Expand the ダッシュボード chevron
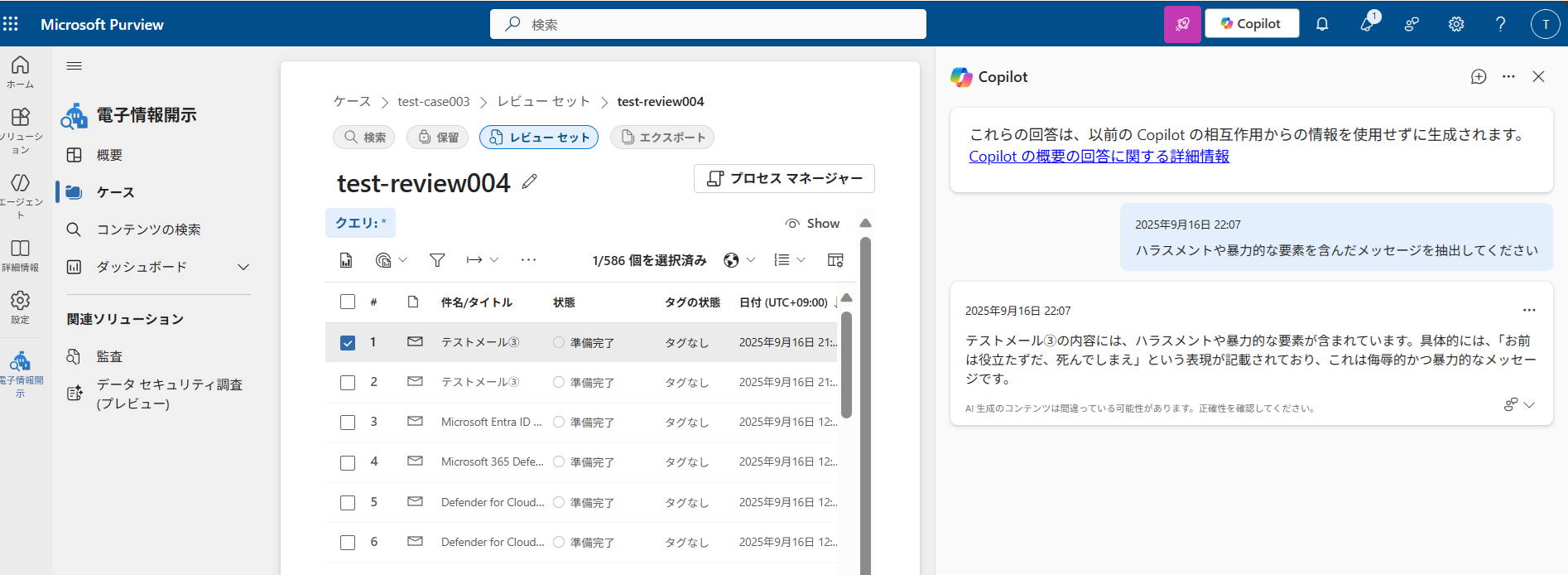This screenshot has width=1568, height=575. pos(243,267)
